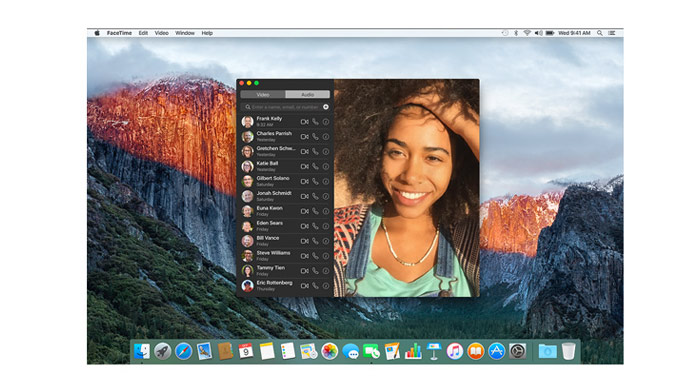Call Eden Sears with phone icon
Image resolution: width=700 pixels, height=383 pixels.
315,226
